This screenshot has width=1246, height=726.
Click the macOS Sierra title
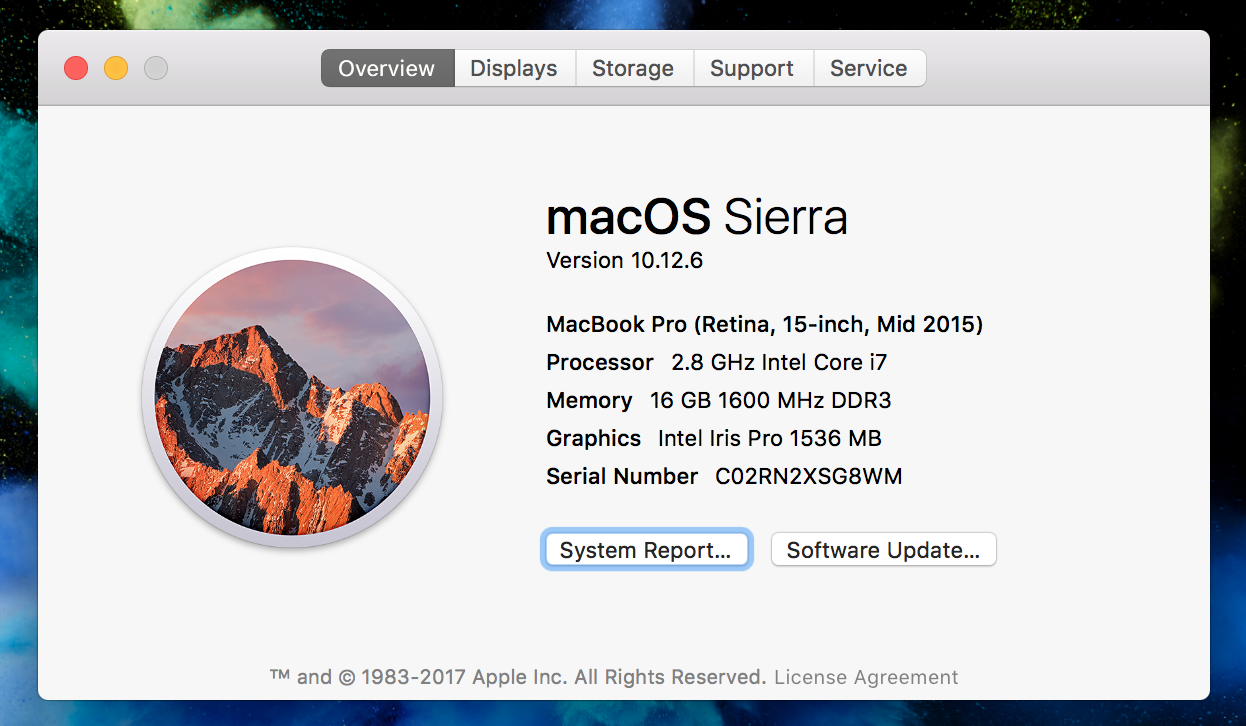(697, 217)
